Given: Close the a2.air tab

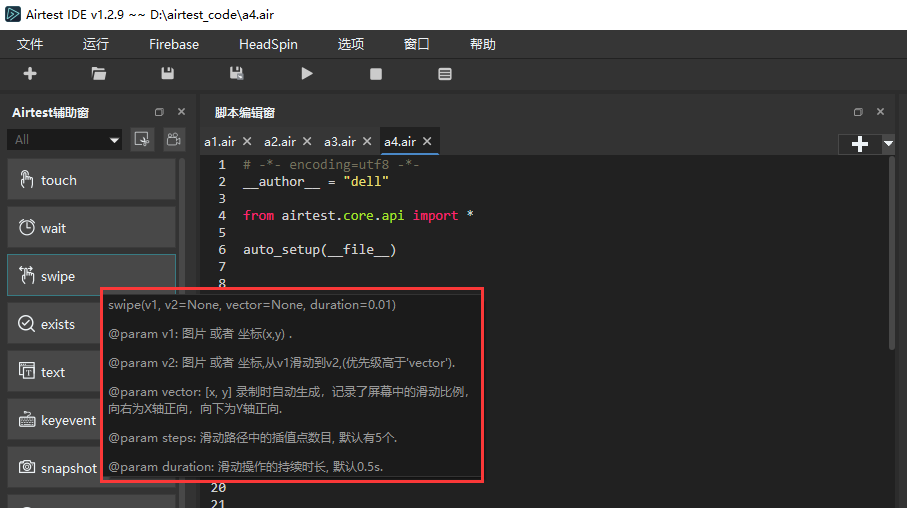Looking at the screenshot, I should (307, 141).
